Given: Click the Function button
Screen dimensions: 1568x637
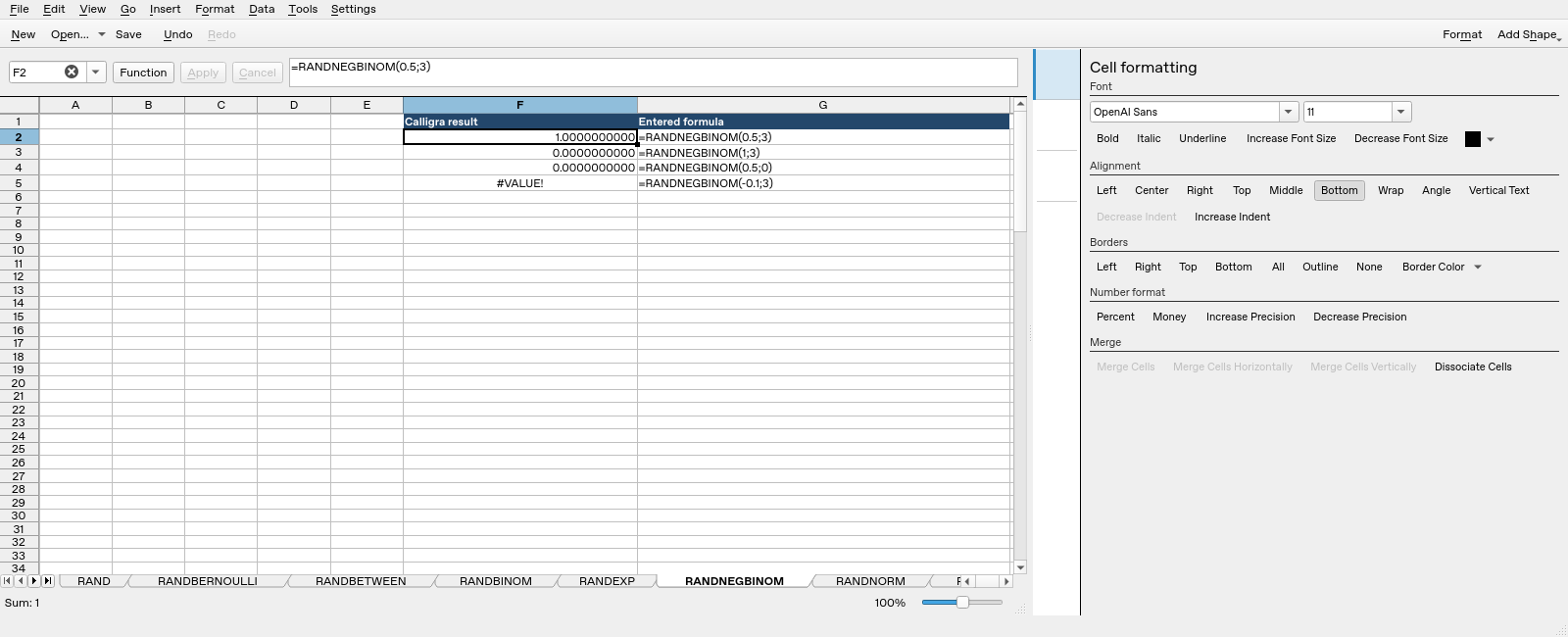Looking at the screenshot, I should coord(143,73).
